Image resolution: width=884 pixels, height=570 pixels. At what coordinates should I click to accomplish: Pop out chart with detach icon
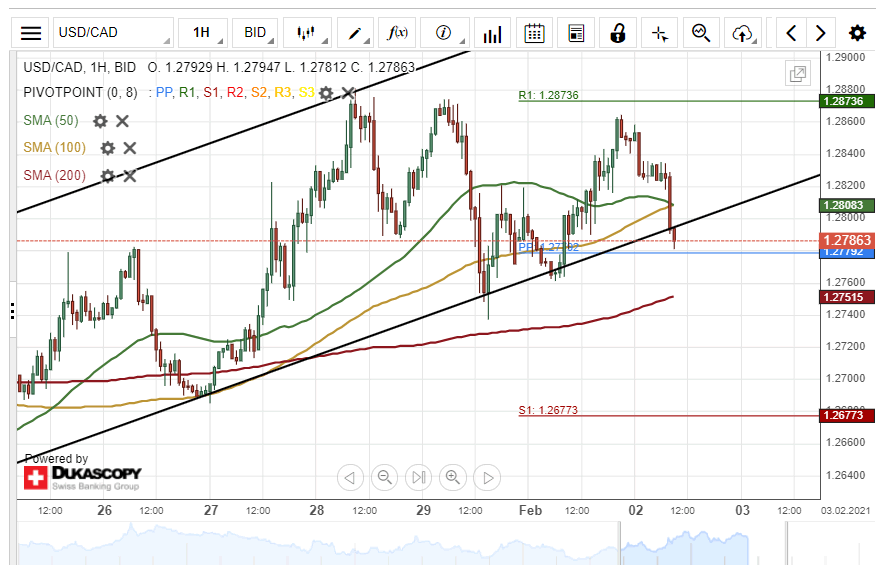point(798,73)
